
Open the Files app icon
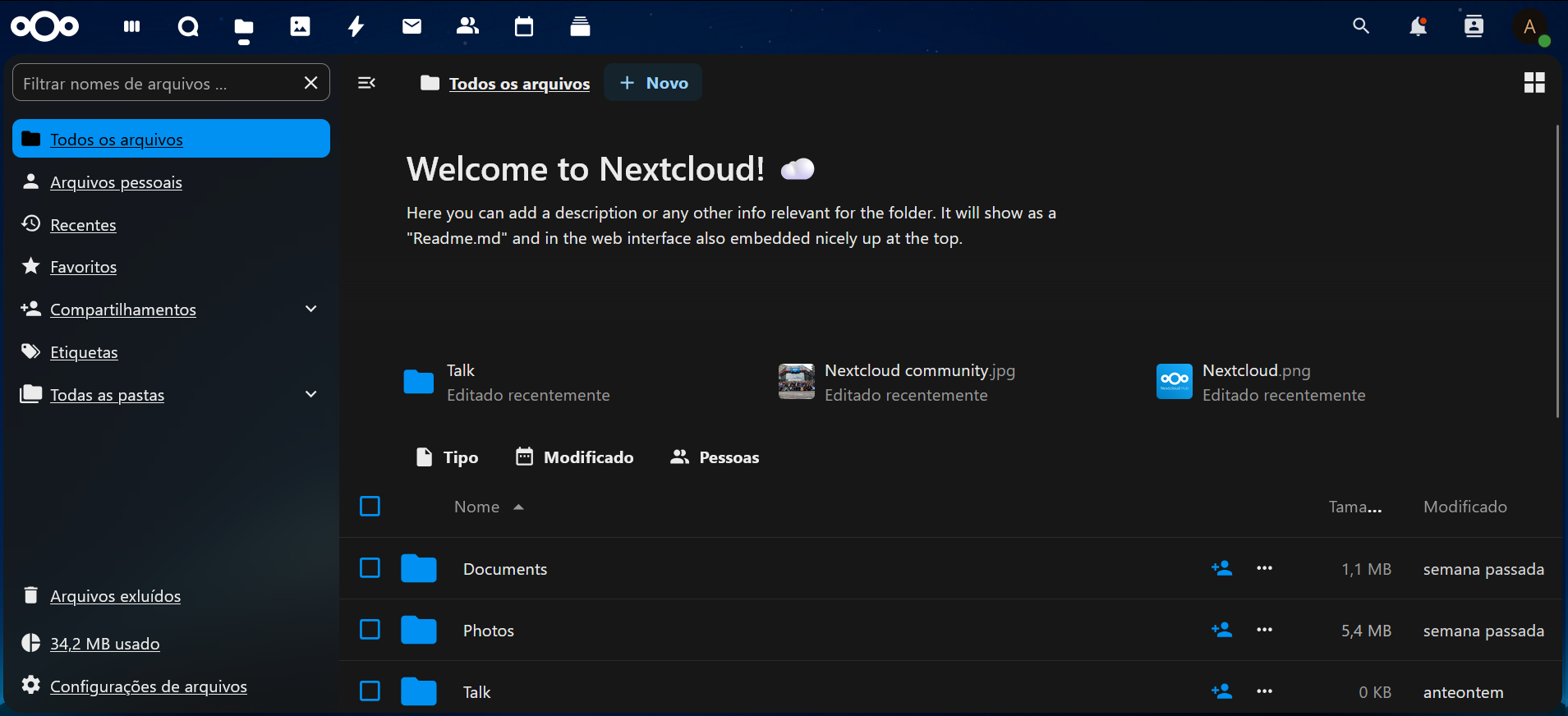(244, 29)
